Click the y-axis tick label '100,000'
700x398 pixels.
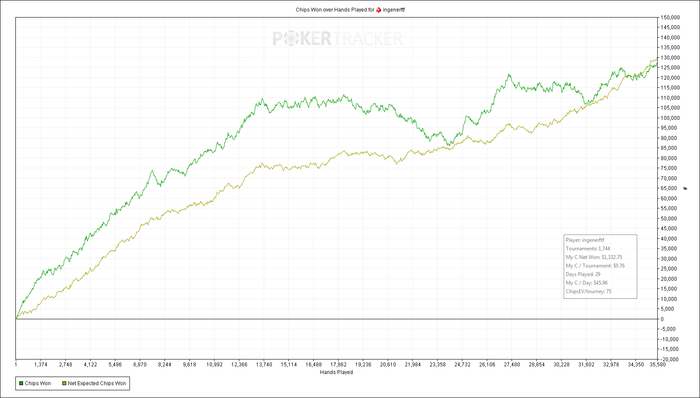pos(671,118)
